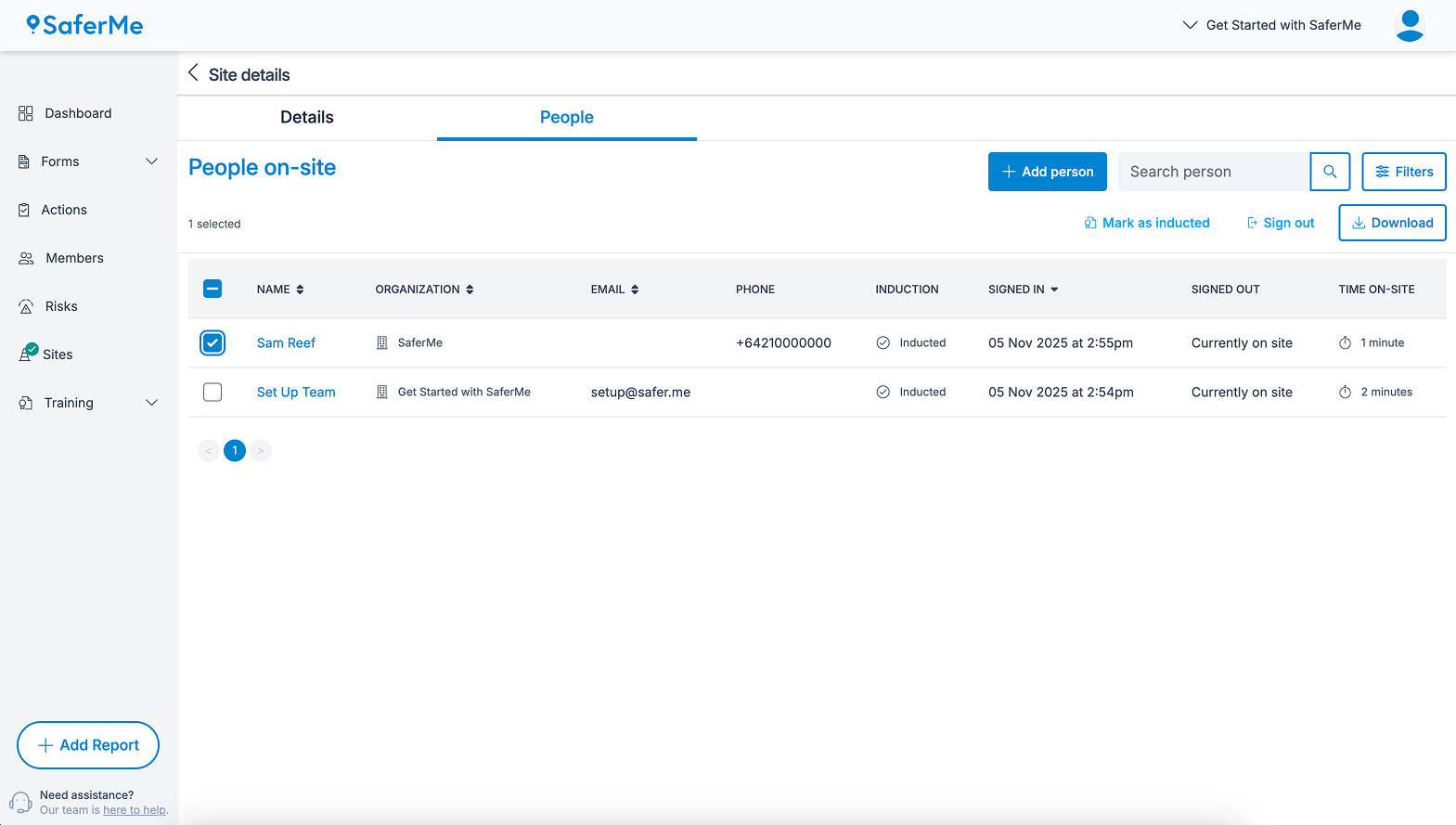Image resolution: width=1456 pixels, height=825 pixels.
Task: Click the magnifying glass search icon
Action: 1329,172
